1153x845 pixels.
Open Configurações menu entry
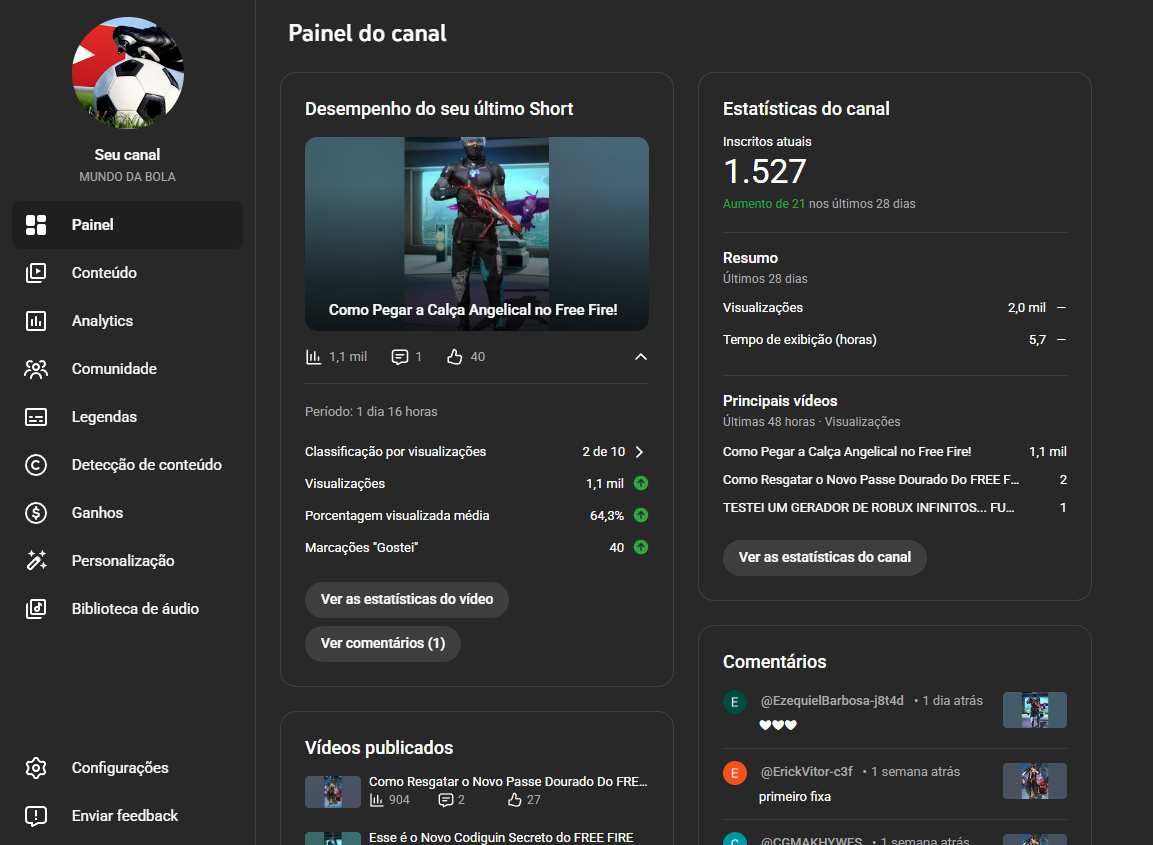pyautogui.click(x=127, y=768)
